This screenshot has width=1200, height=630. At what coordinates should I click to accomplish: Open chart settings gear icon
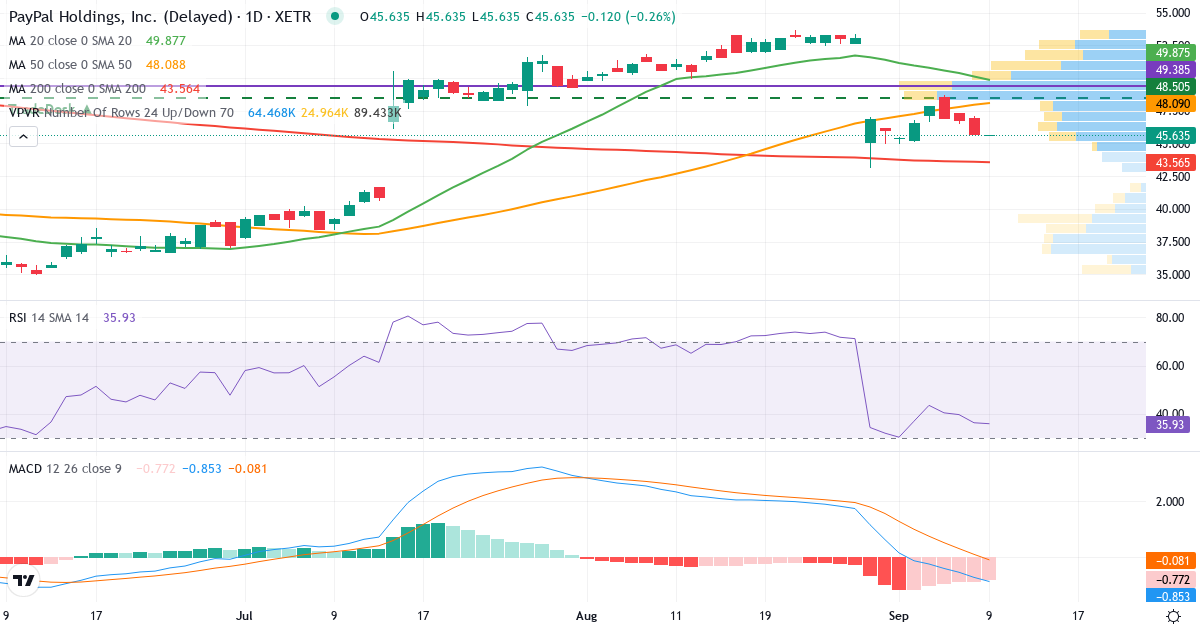click(x=1173, y=616)
